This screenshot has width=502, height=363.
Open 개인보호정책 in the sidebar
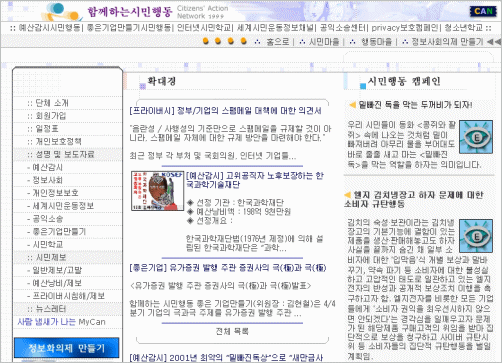click(58, 141)
